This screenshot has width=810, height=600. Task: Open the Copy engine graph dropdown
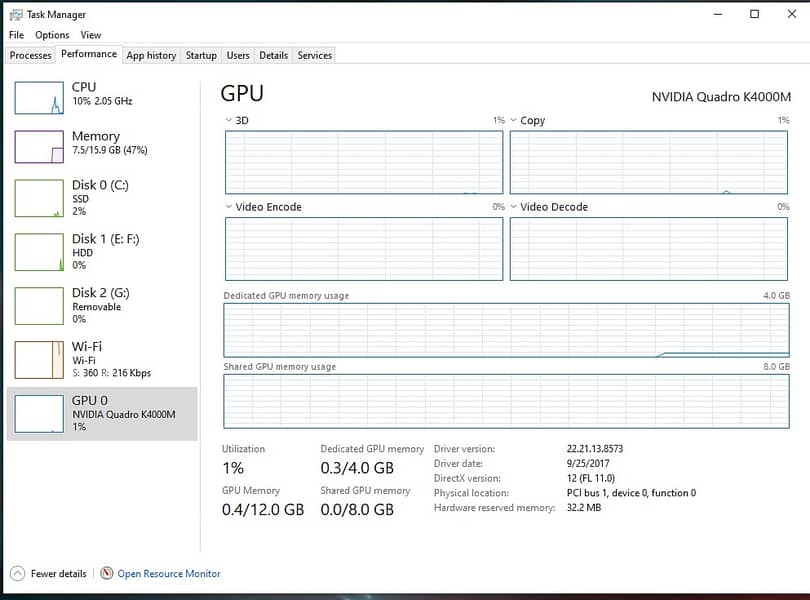pos(515,120)
